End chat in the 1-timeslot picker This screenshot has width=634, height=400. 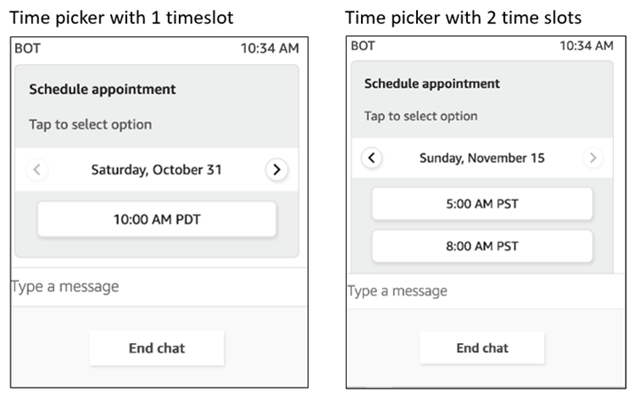[157, 348]
